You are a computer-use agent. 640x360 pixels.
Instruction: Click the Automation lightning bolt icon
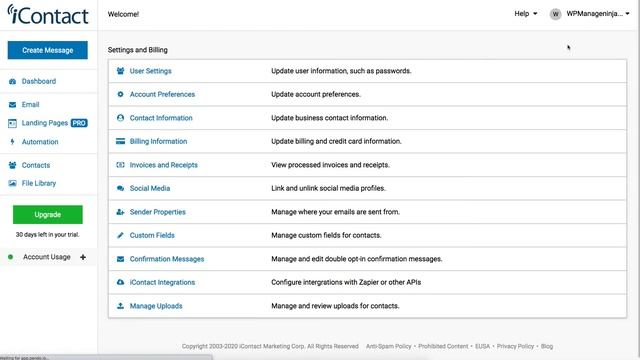tap(12, 142)
